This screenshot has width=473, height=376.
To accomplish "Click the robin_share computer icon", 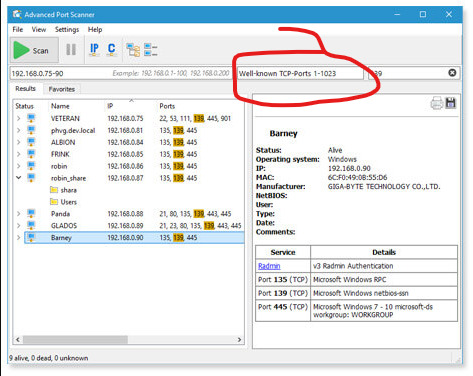I will click(x=31, y=178).
